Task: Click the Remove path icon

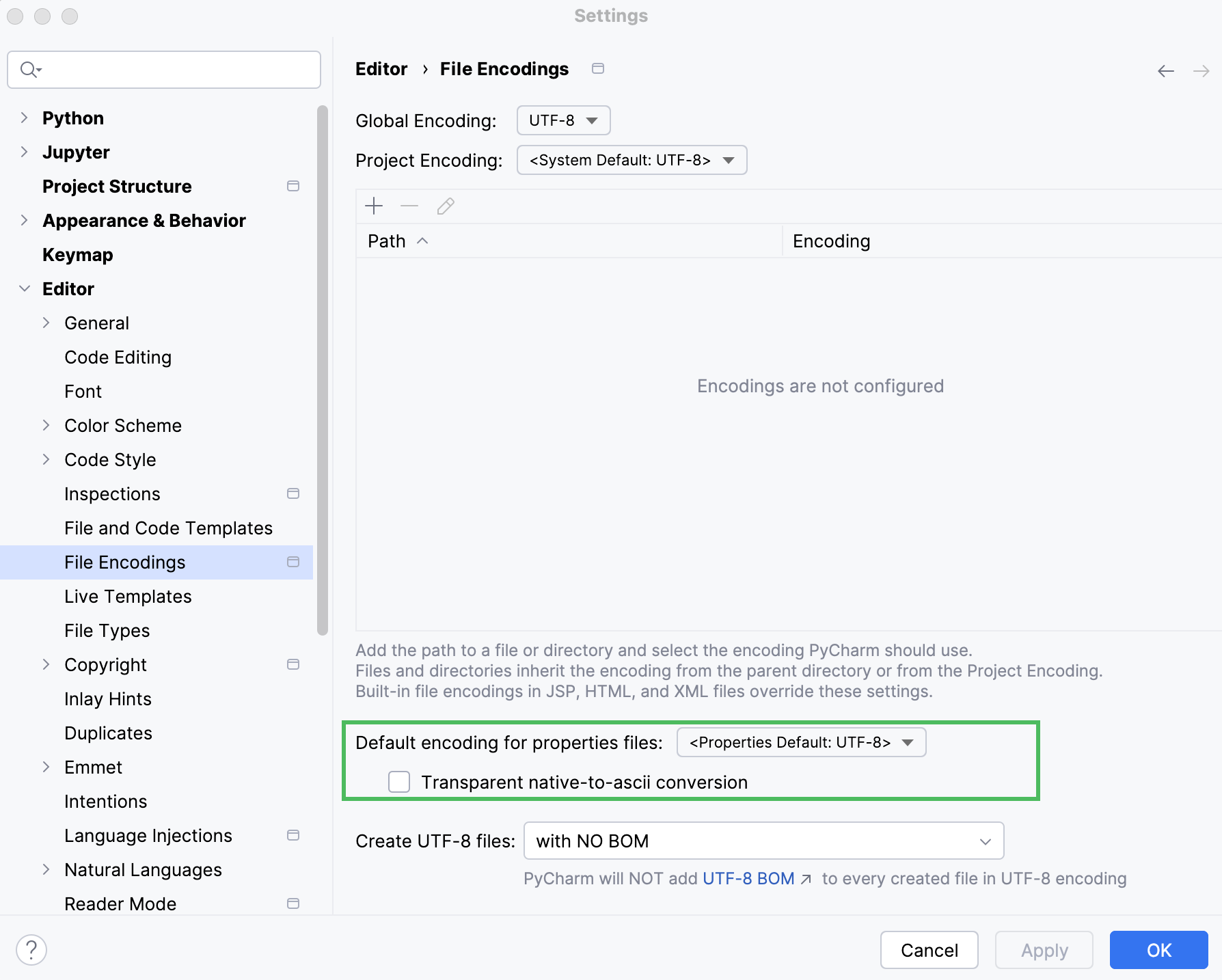Action: 409,206
